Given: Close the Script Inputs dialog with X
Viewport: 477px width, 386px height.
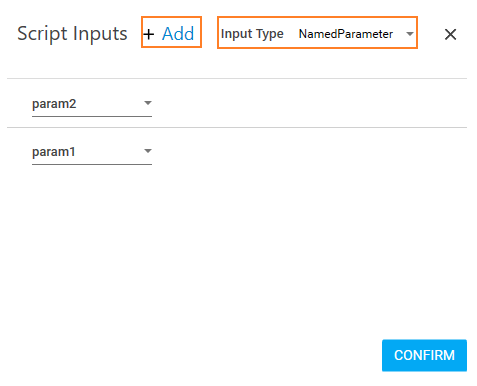Looking at the screenshot, I should (x=450, y=34).
